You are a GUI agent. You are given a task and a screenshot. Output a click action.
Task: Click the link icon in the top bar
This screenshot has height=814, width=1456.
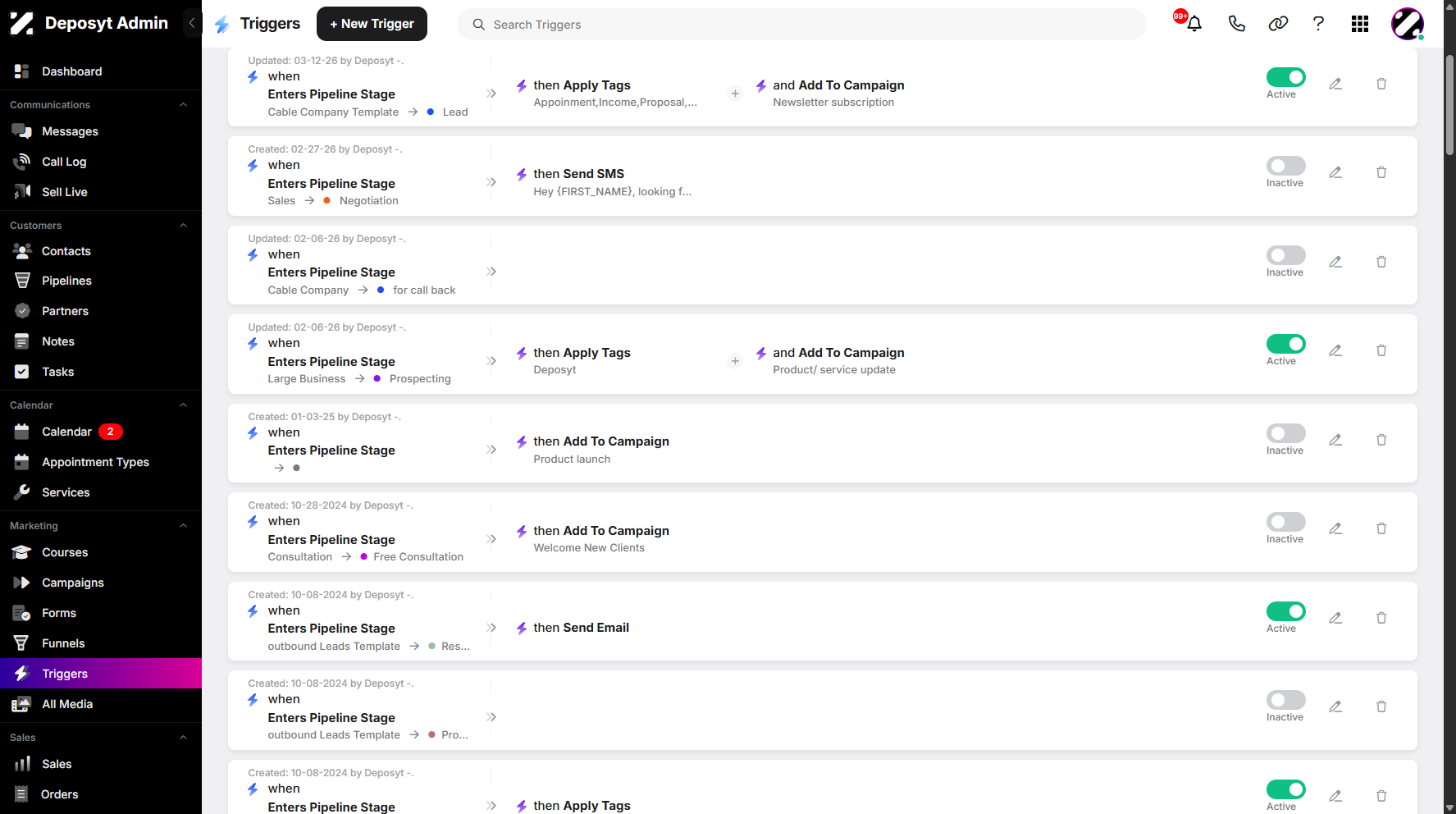click(x=1278, y=24)
